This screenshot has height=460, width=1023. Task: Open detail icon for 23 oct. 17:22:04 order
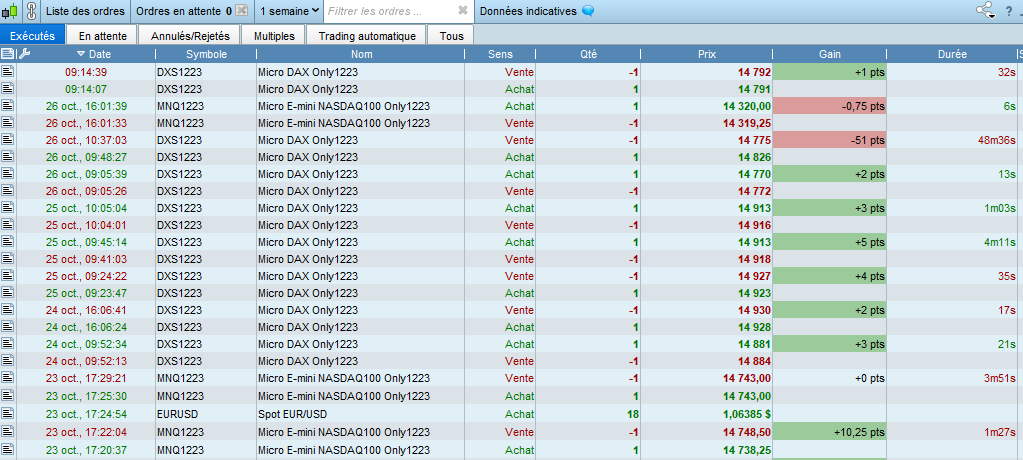coord(8,431)
